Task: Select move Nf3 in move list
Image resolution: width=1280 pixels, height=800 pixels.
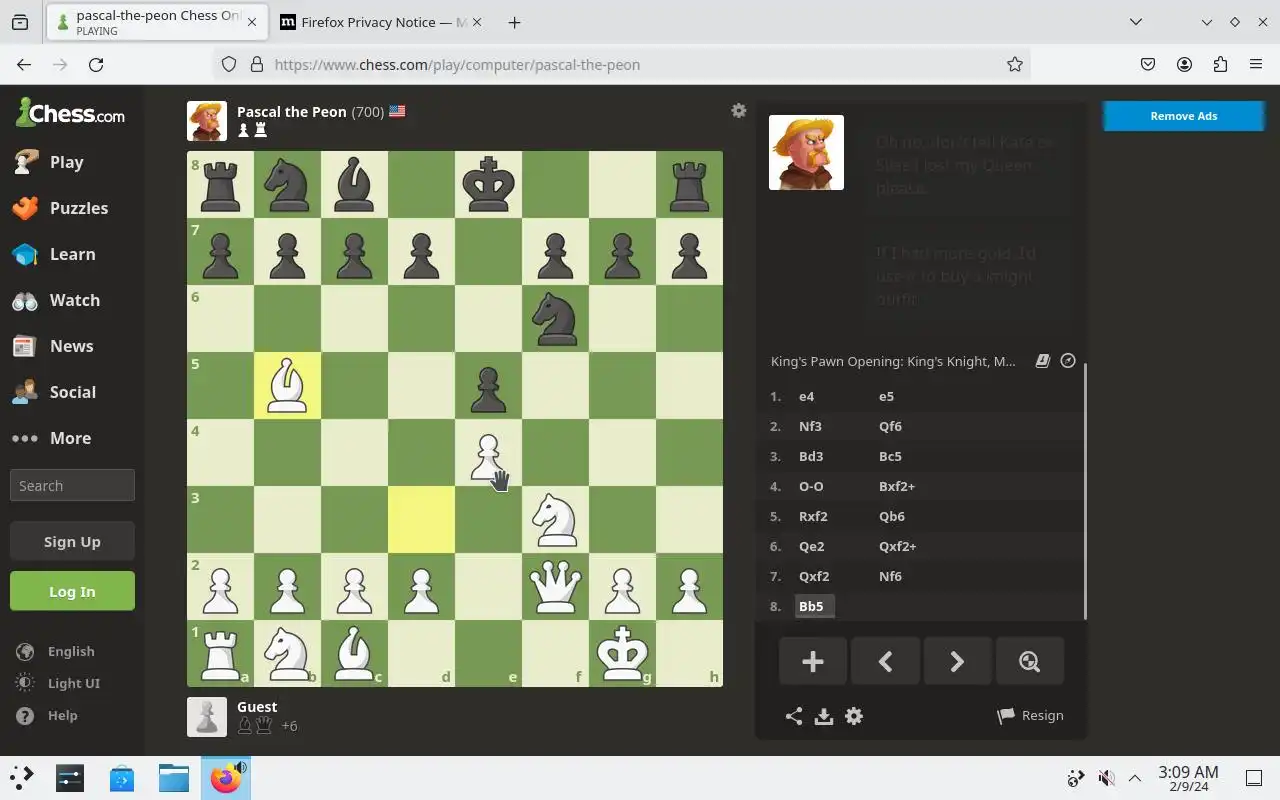Action: 810,426
